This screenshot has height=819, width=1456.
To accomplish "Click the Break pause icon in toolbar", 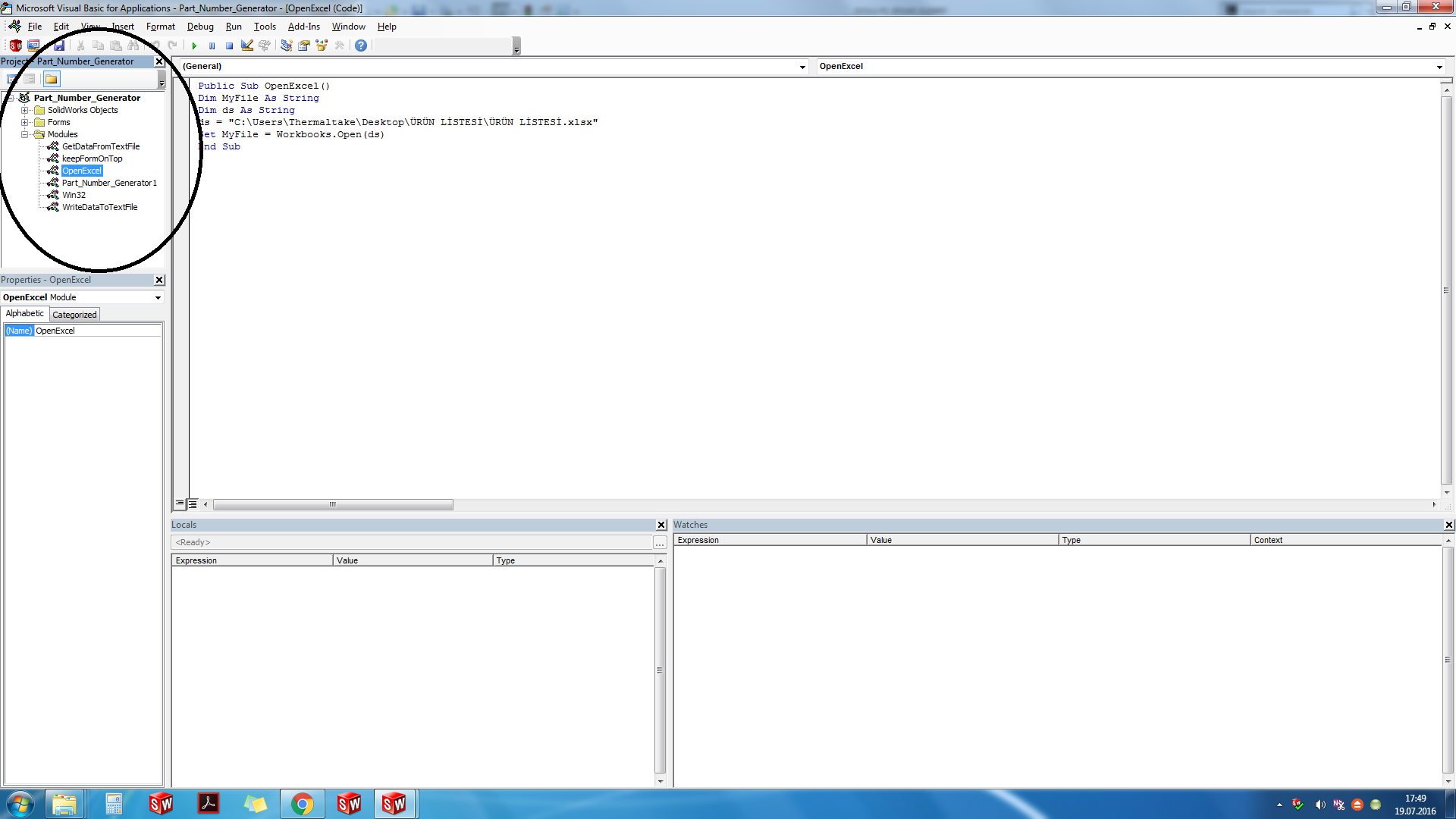I will coord(212,45).
